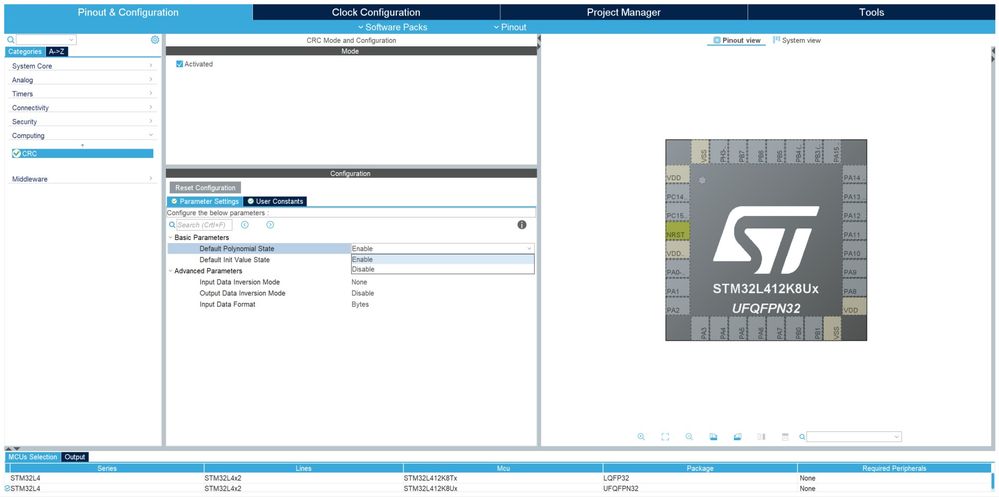
Task: Go to next parameter search result arrow
Action: coord(270,225)
